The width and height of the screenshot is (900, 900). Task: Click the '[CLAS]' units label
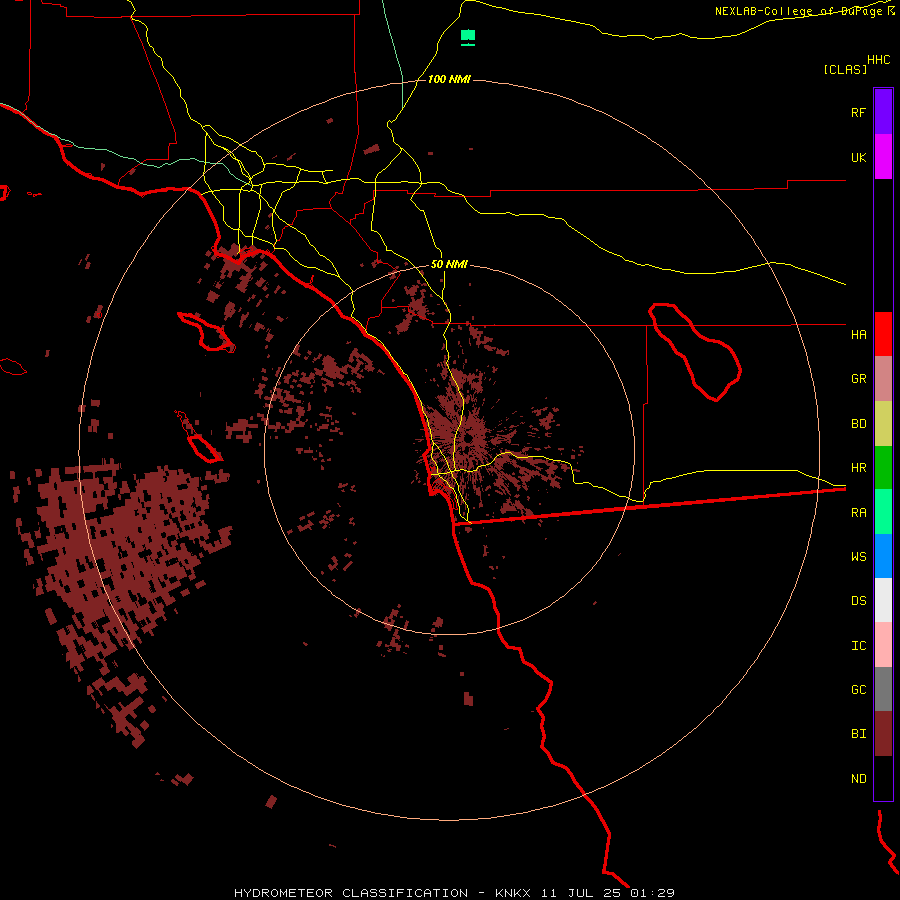pos(845,69)
